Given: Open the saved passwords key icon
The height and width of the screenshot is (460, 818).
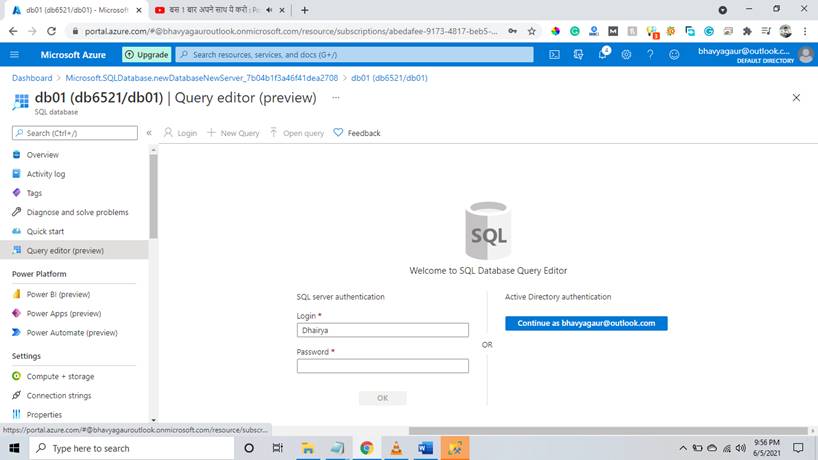Looking at the screenshot, I should (513, 31).
